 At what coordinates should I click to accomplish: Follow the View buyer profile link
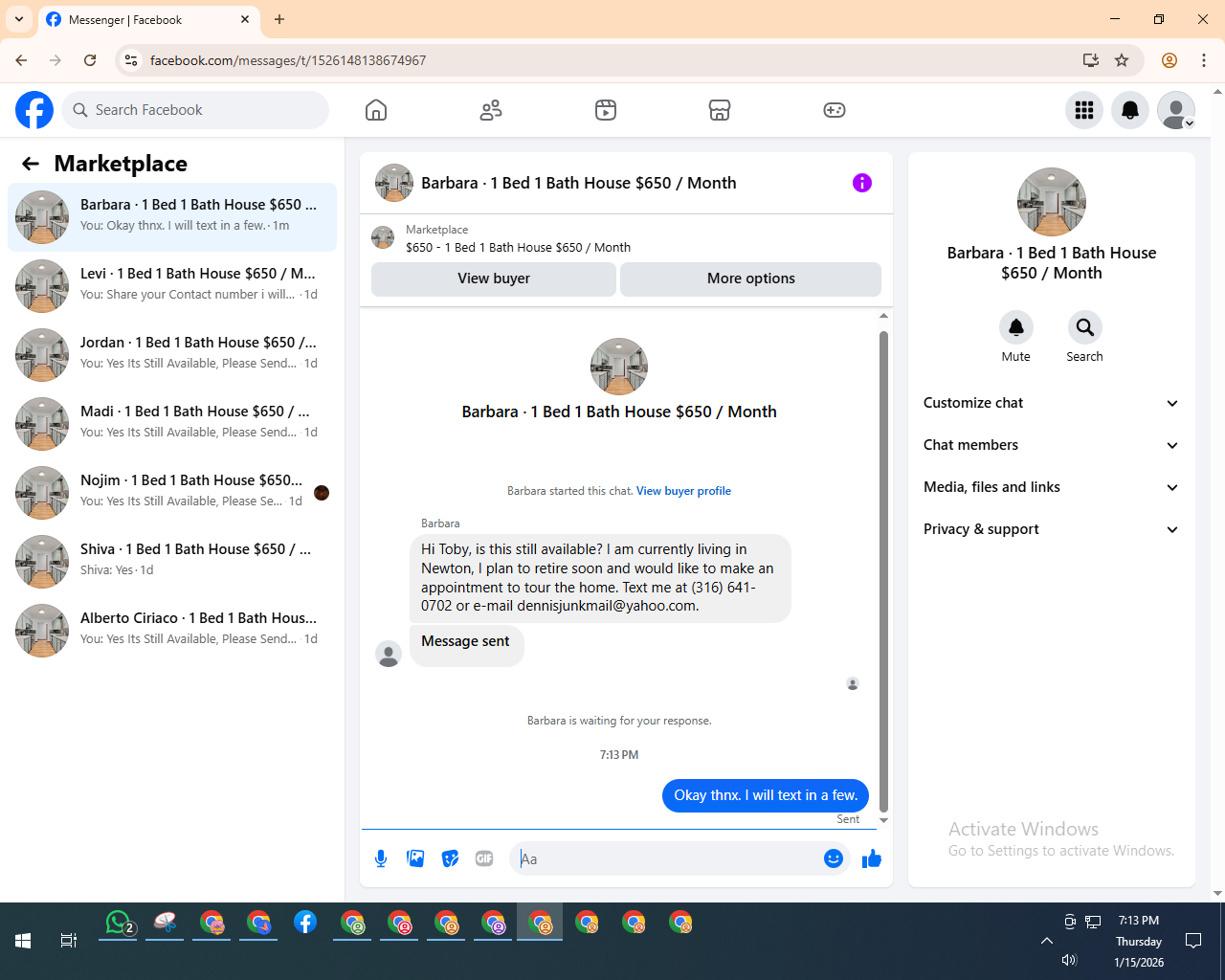tap(683, 491)
